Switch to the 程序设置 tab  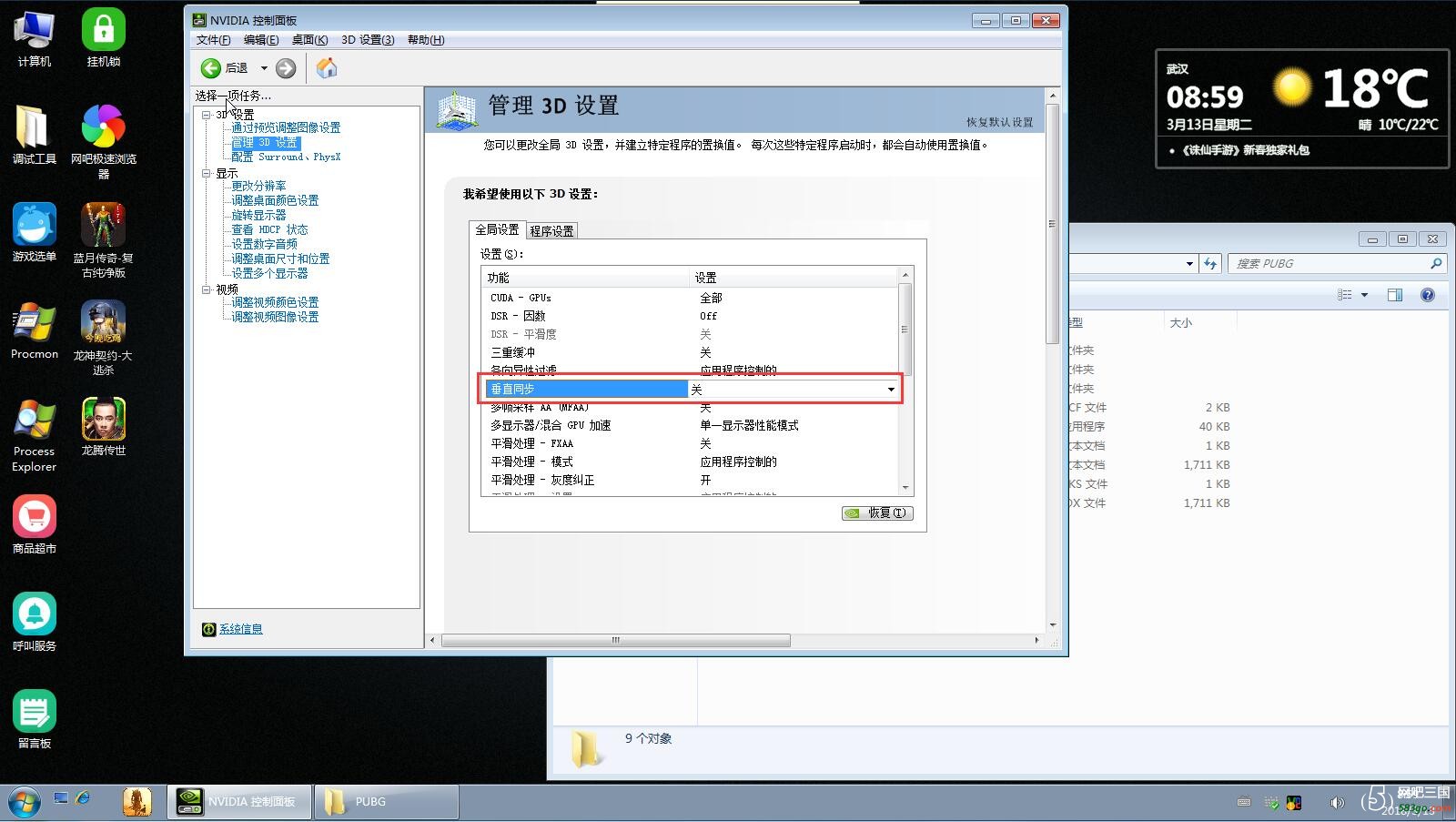pos(551,231)
